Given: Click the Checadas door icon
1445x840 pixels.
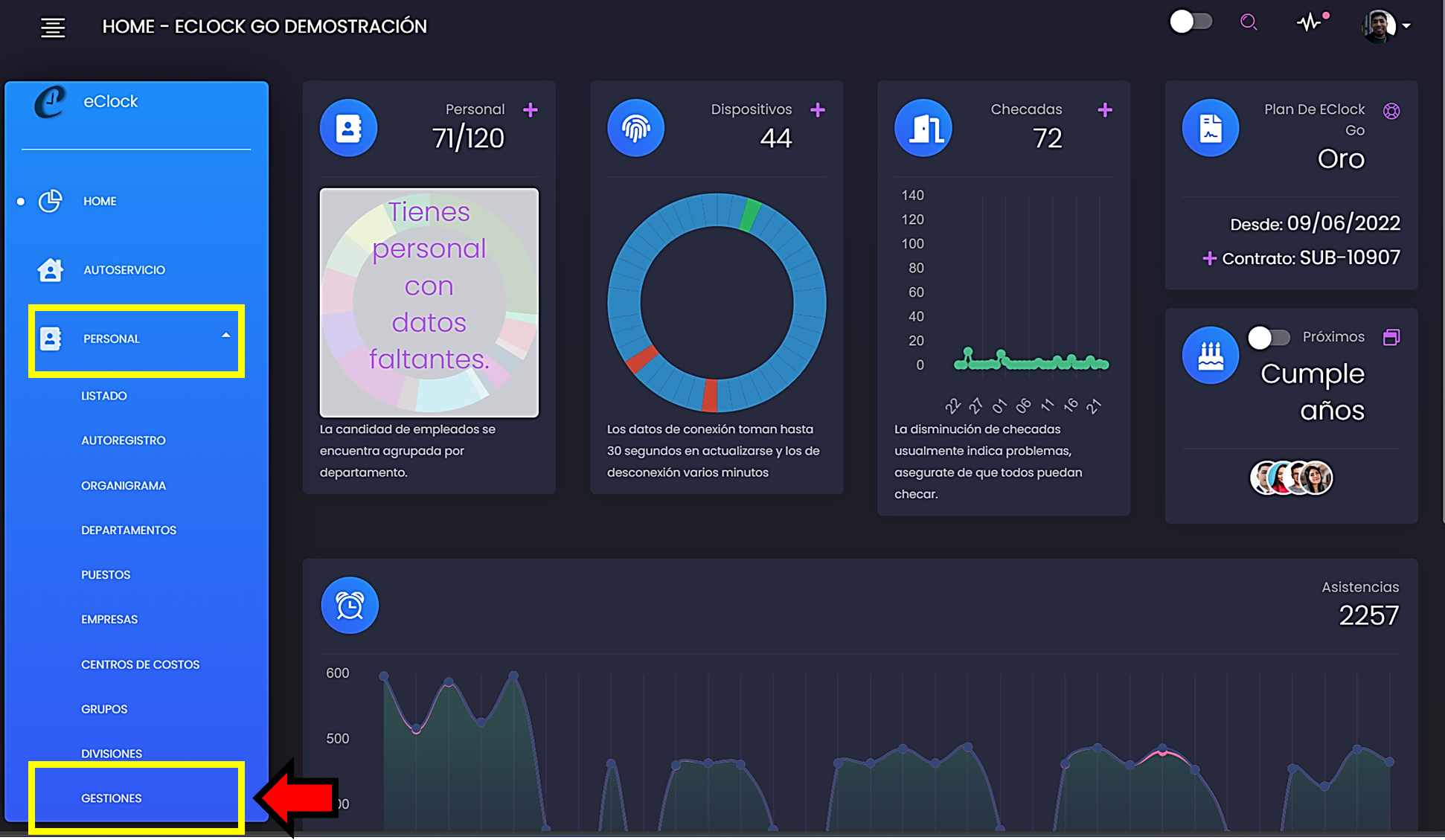Looking at the screenshot, I should (923, 128).
